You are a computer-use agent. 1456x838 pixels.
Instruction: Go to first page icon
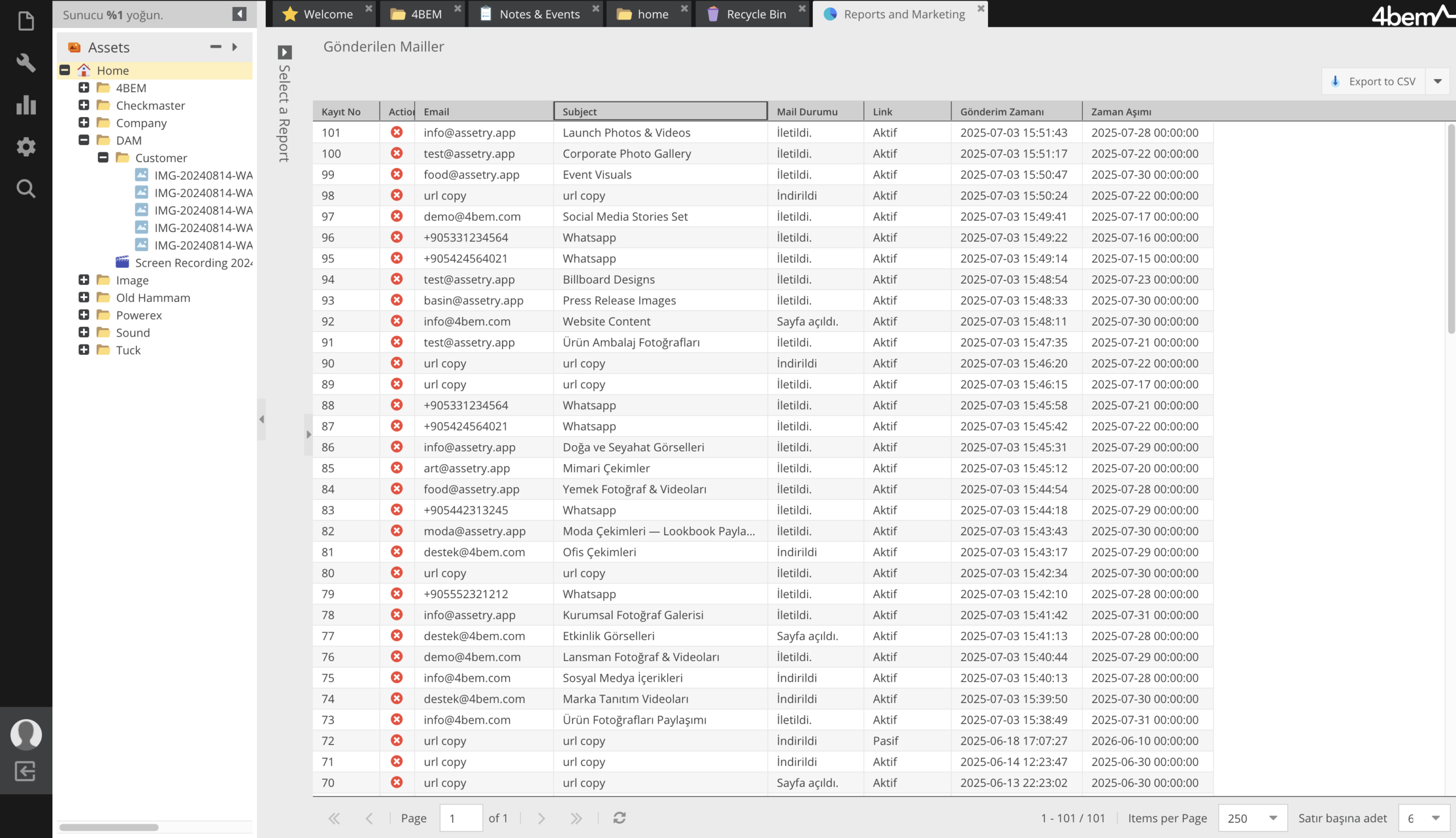pos(334,818)
